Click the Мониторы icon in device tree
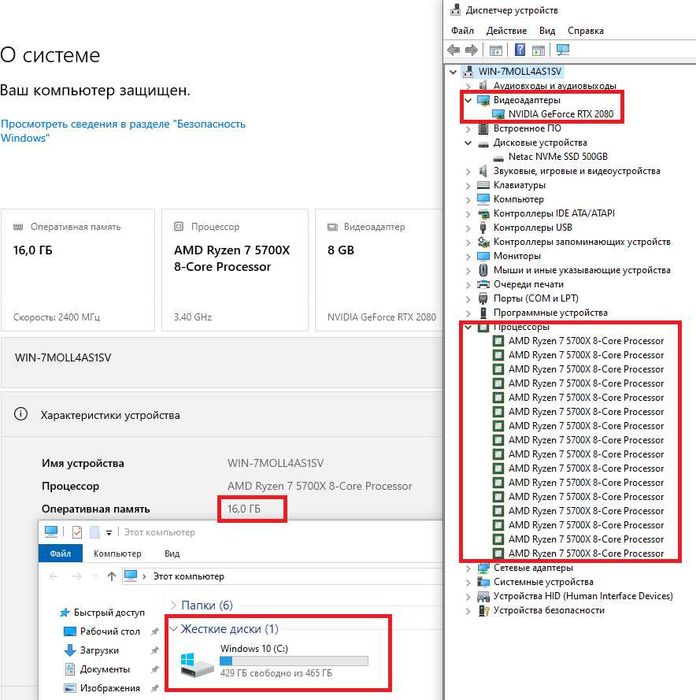This screenshot has width=696, height=700. pos(483,256)
